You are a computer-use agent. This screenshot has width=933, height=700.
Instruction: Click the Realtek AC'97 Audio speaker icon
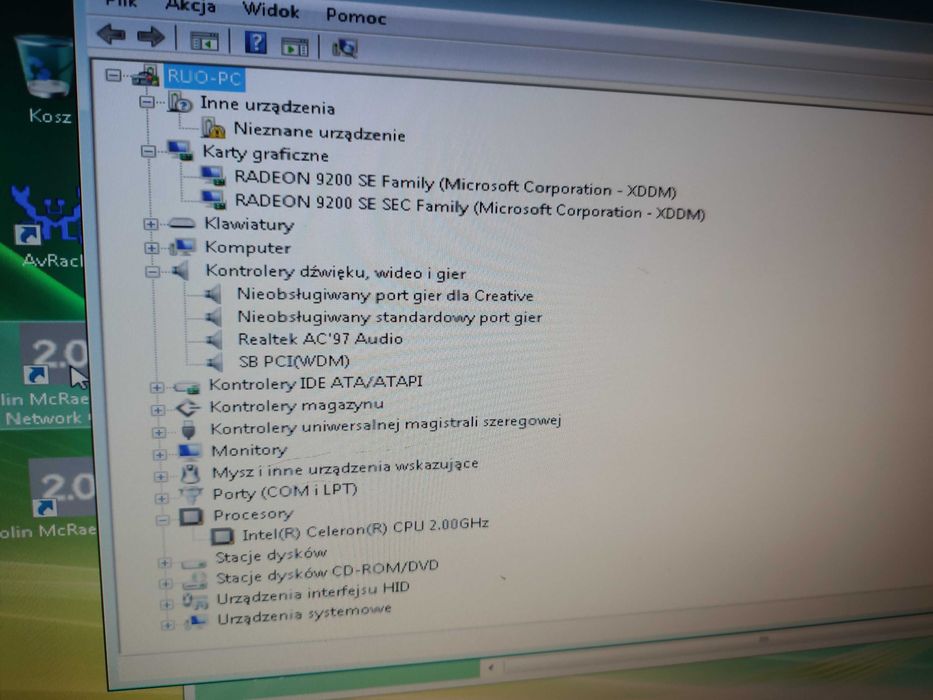(213, 339)
